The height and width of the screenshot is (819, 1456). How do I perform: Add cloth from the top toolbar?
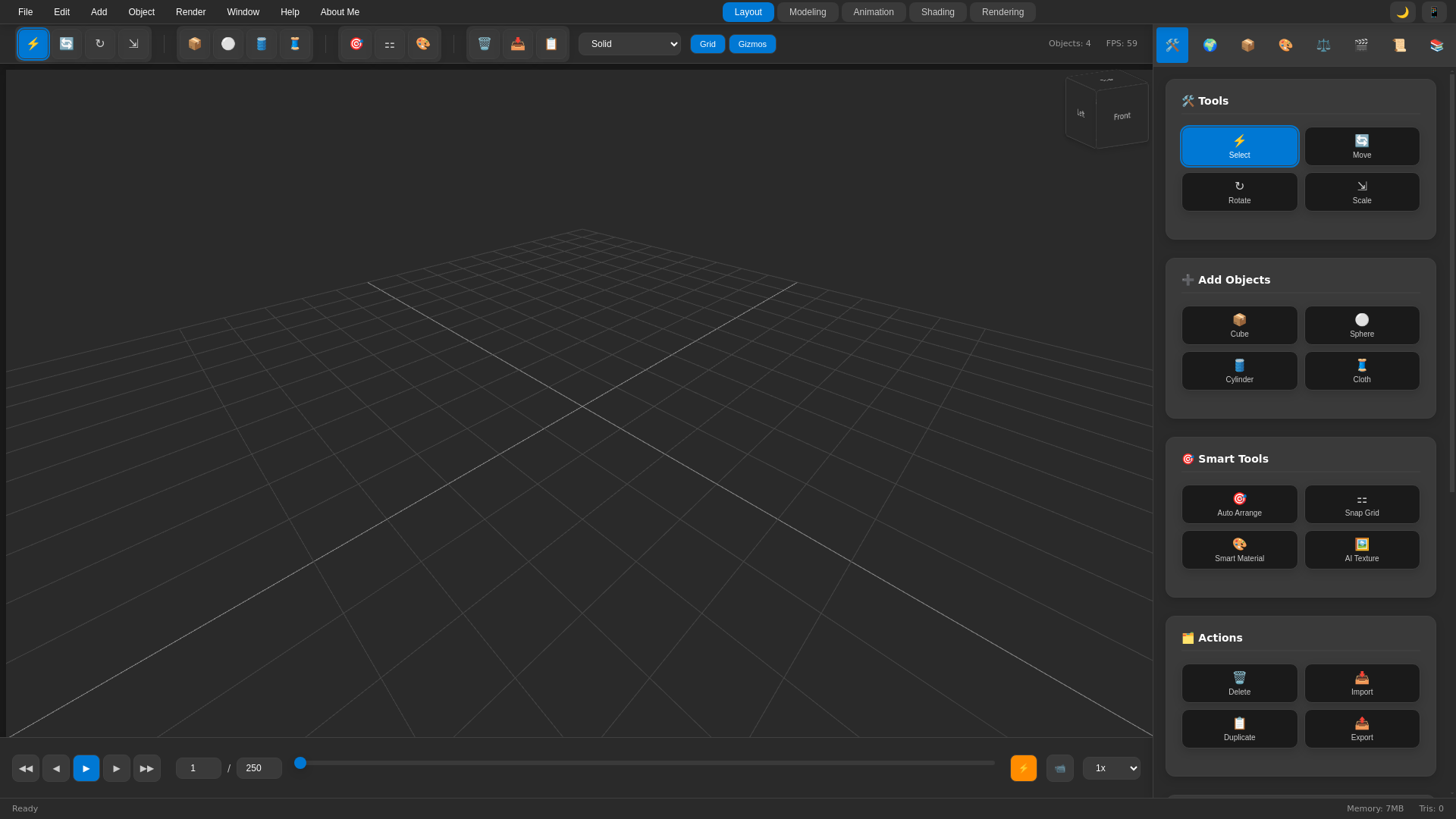[x=295, y=44]
